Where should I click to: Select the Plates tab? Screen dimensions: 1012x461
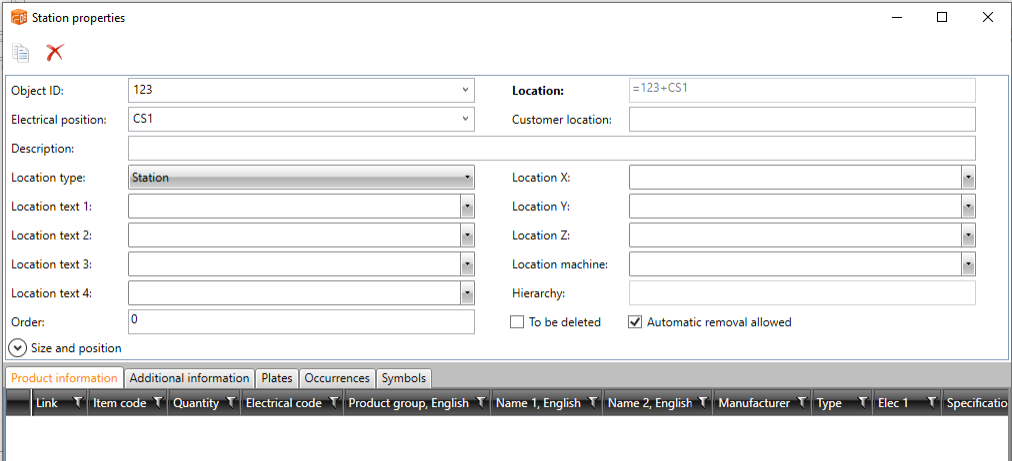[277, 378]
